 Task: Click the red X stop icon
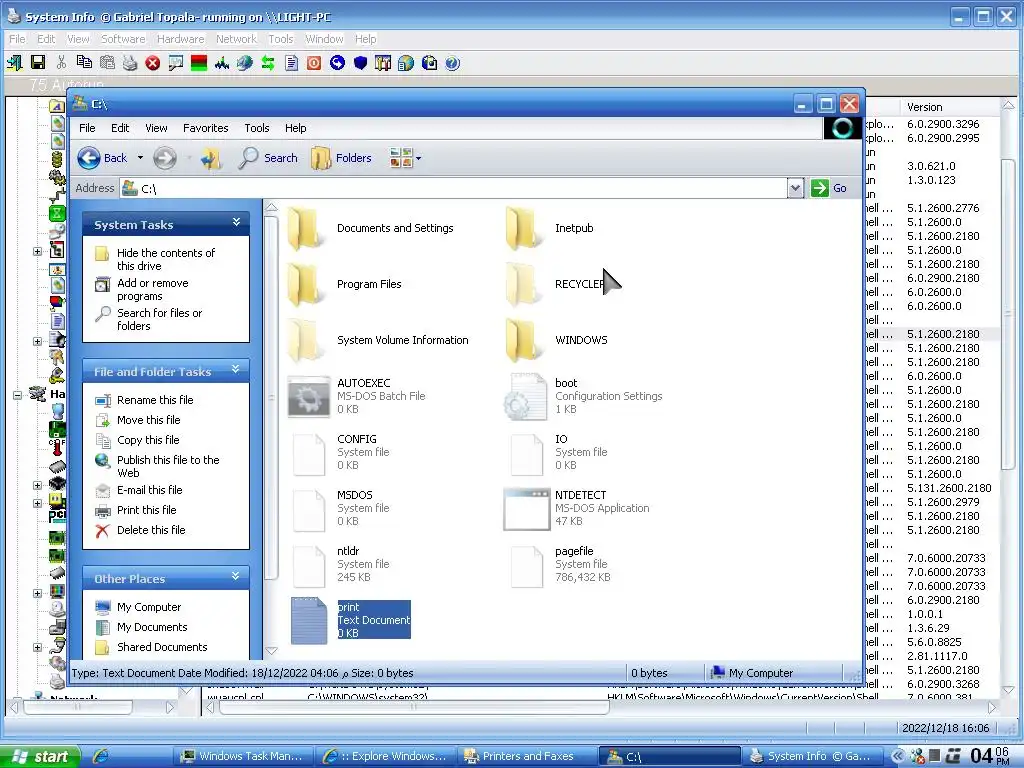[153, 63]
